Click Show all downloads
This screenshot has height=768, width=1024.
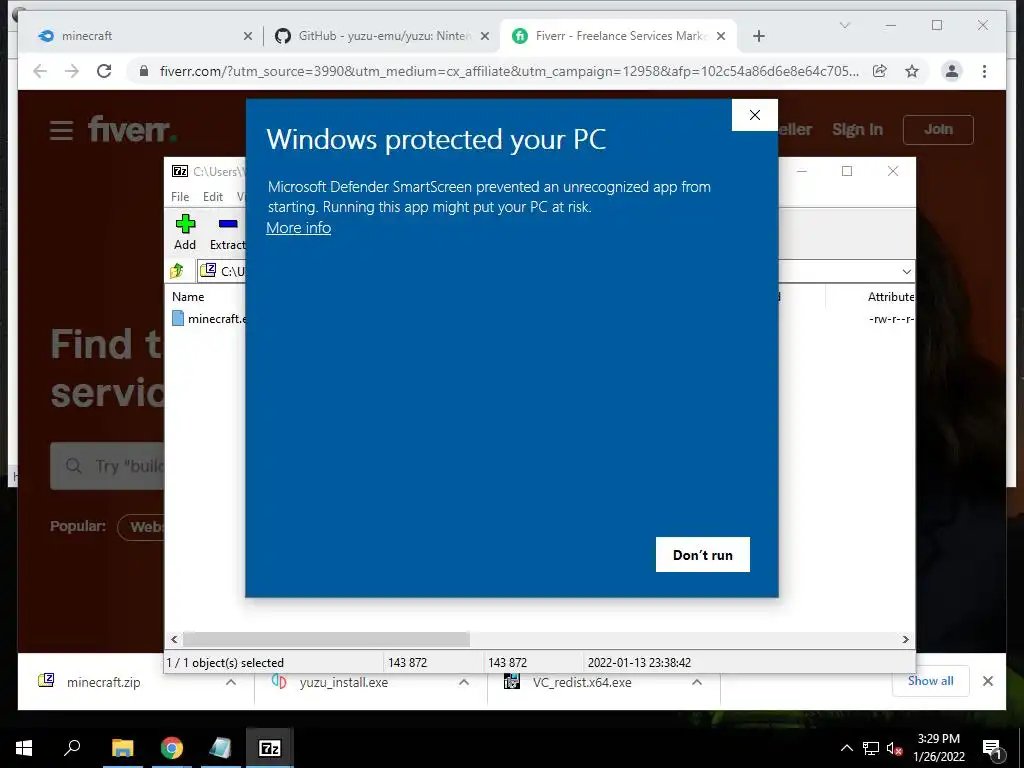point(931,681)
